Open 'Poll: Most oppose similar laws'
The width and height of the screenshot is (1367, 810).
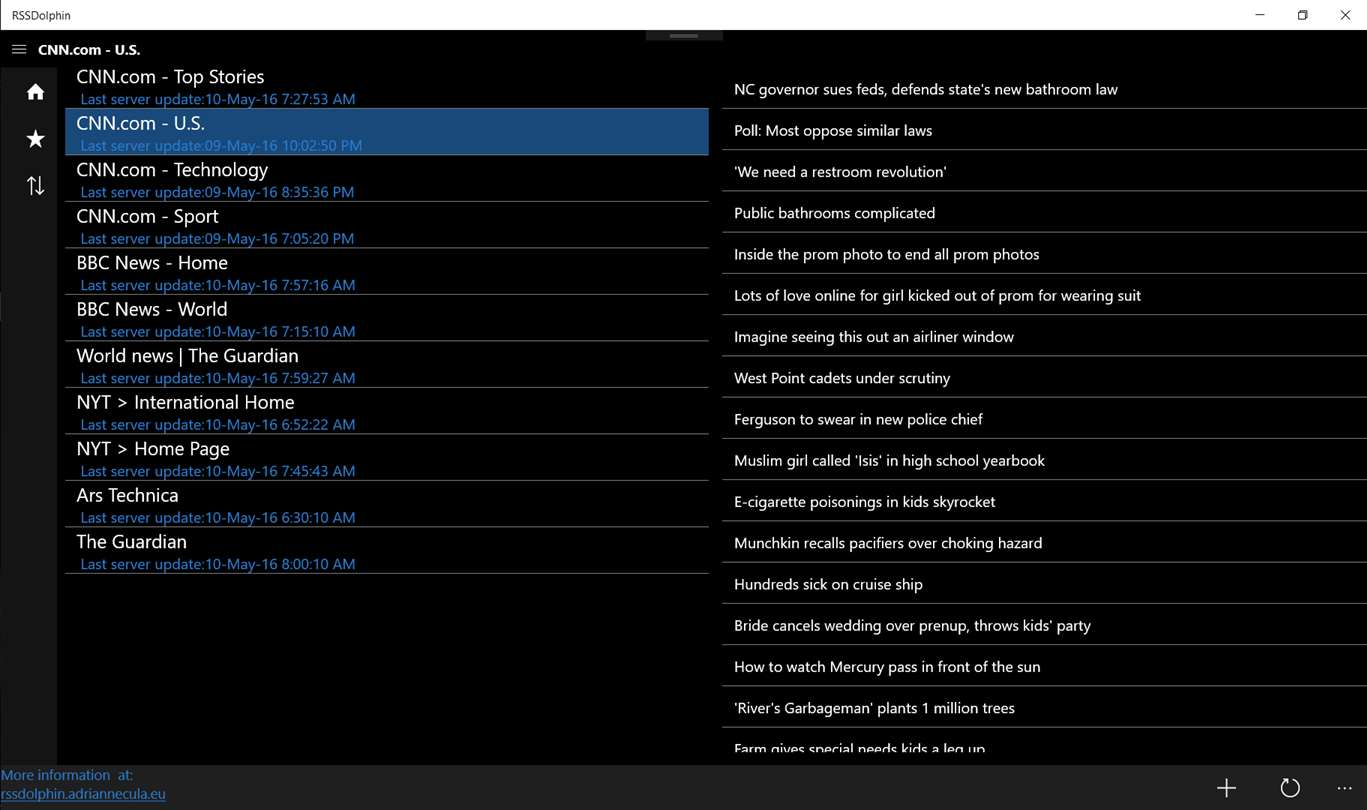click(x=1044, y=130)
